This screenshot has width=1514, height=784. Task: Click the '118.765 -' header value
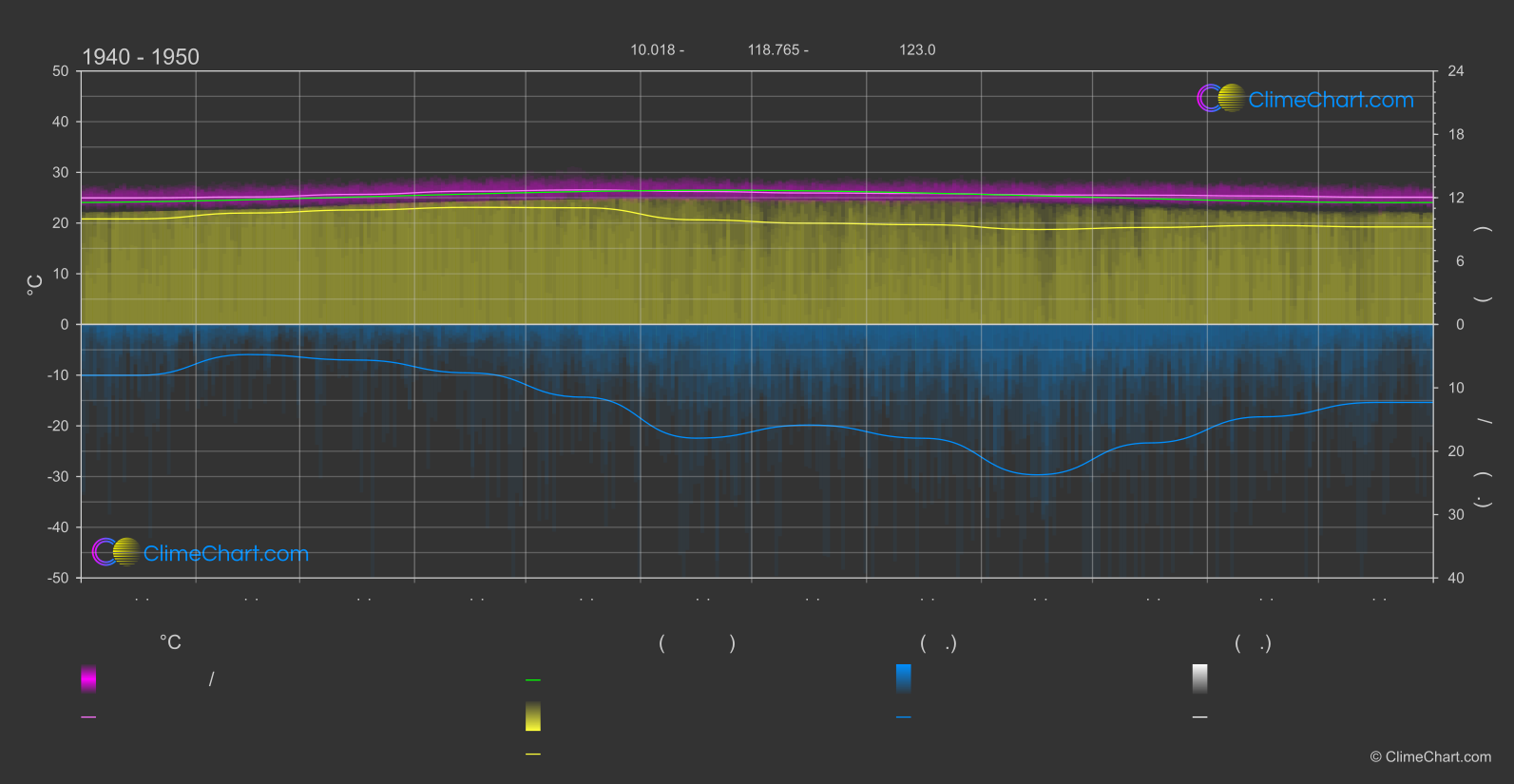coord(778,49)
